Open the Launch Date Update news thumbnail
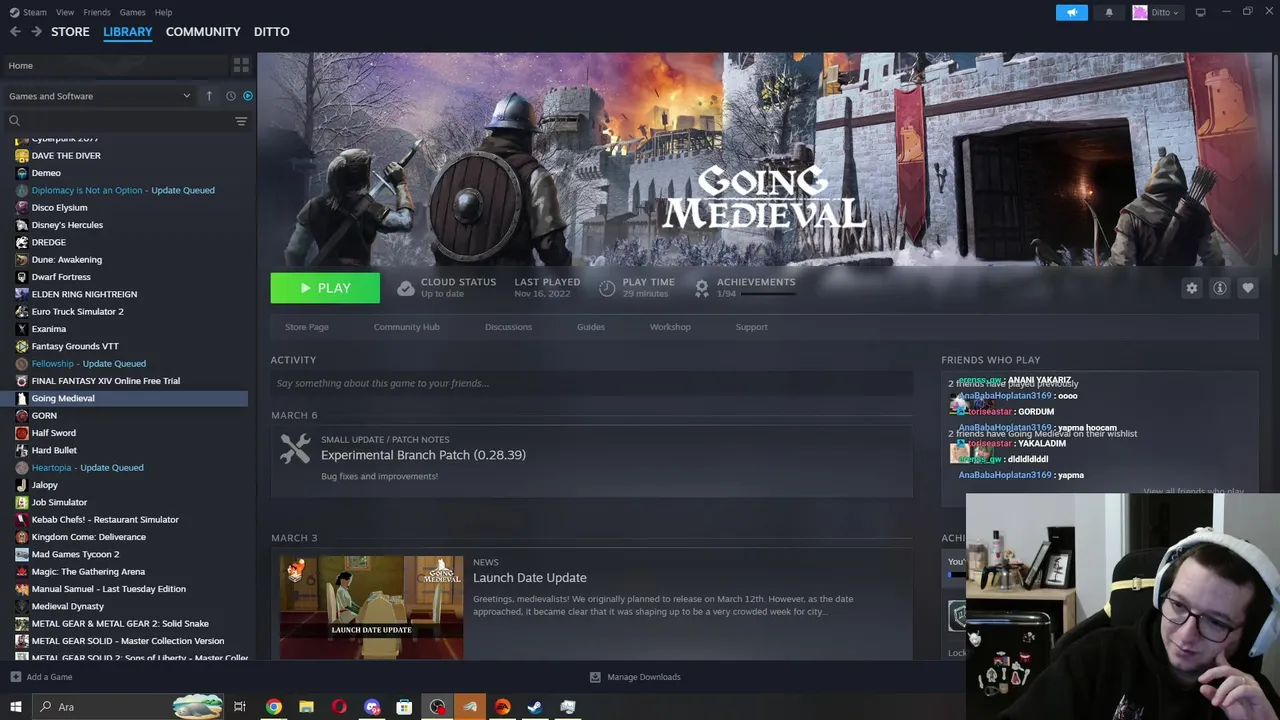This screenshot has width=1280, height=720. coord(371,607)
